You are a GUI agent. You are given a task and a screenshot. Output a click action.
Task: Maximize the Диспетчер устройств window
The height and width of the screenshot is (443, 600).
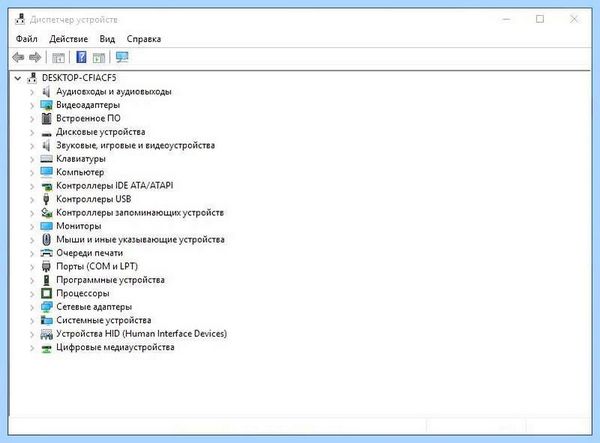point(540,19)
